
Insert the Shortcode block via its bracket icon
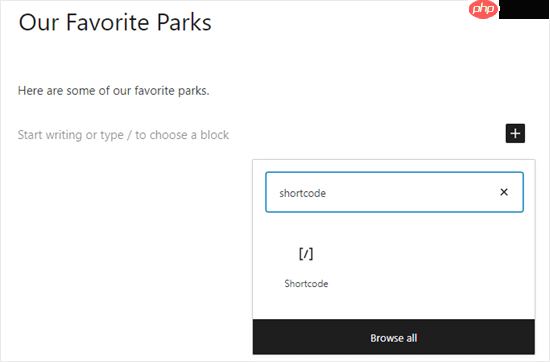[x=306, y=254]
